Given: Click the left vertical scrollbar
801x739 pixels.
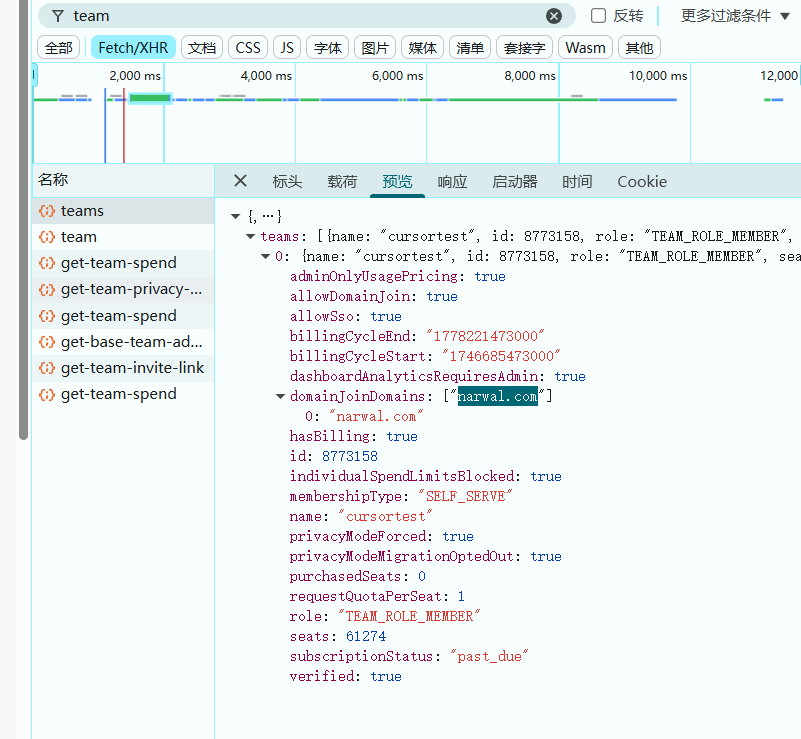Looking at the screenshot, I should [x=23, y=220].
